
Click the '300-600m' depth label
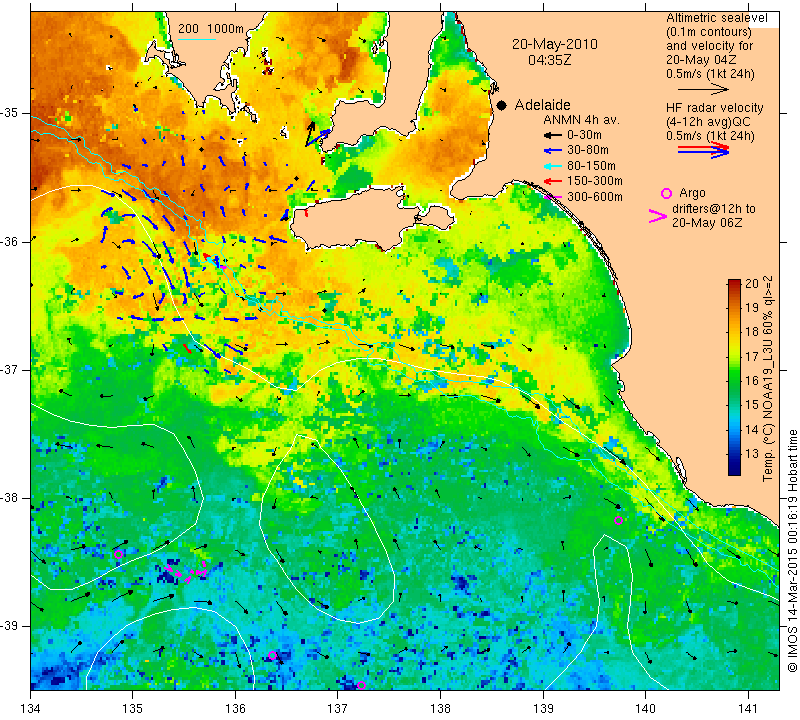coord(595,197)
